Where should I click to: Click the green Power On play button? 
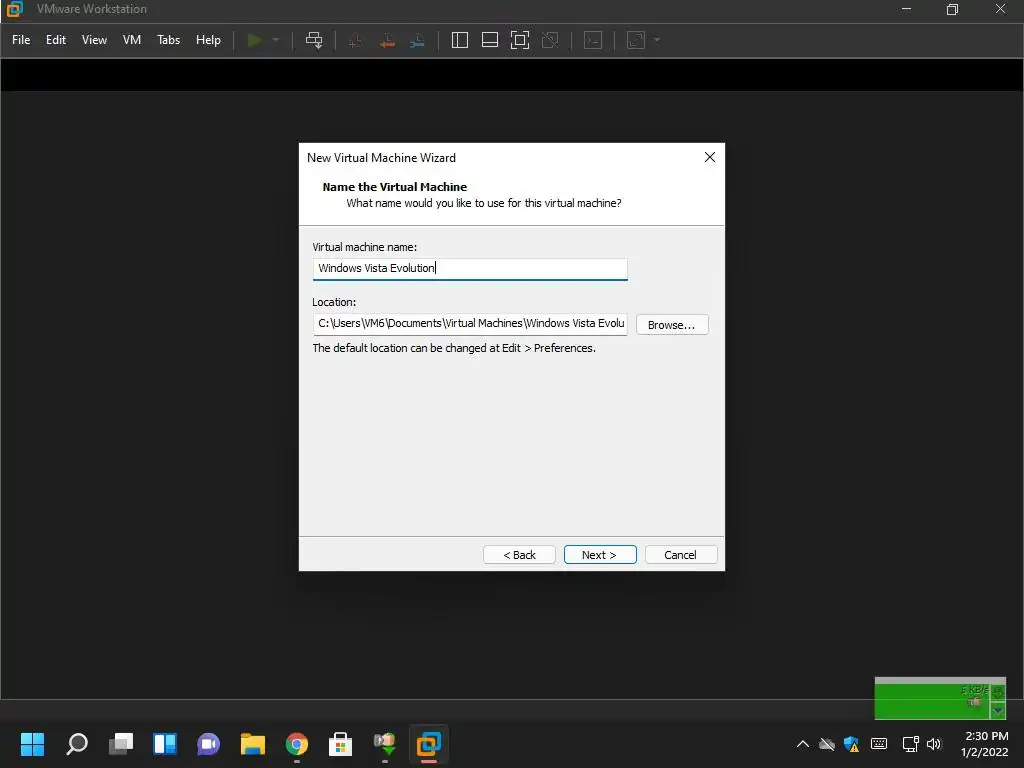tap(255, 40)
